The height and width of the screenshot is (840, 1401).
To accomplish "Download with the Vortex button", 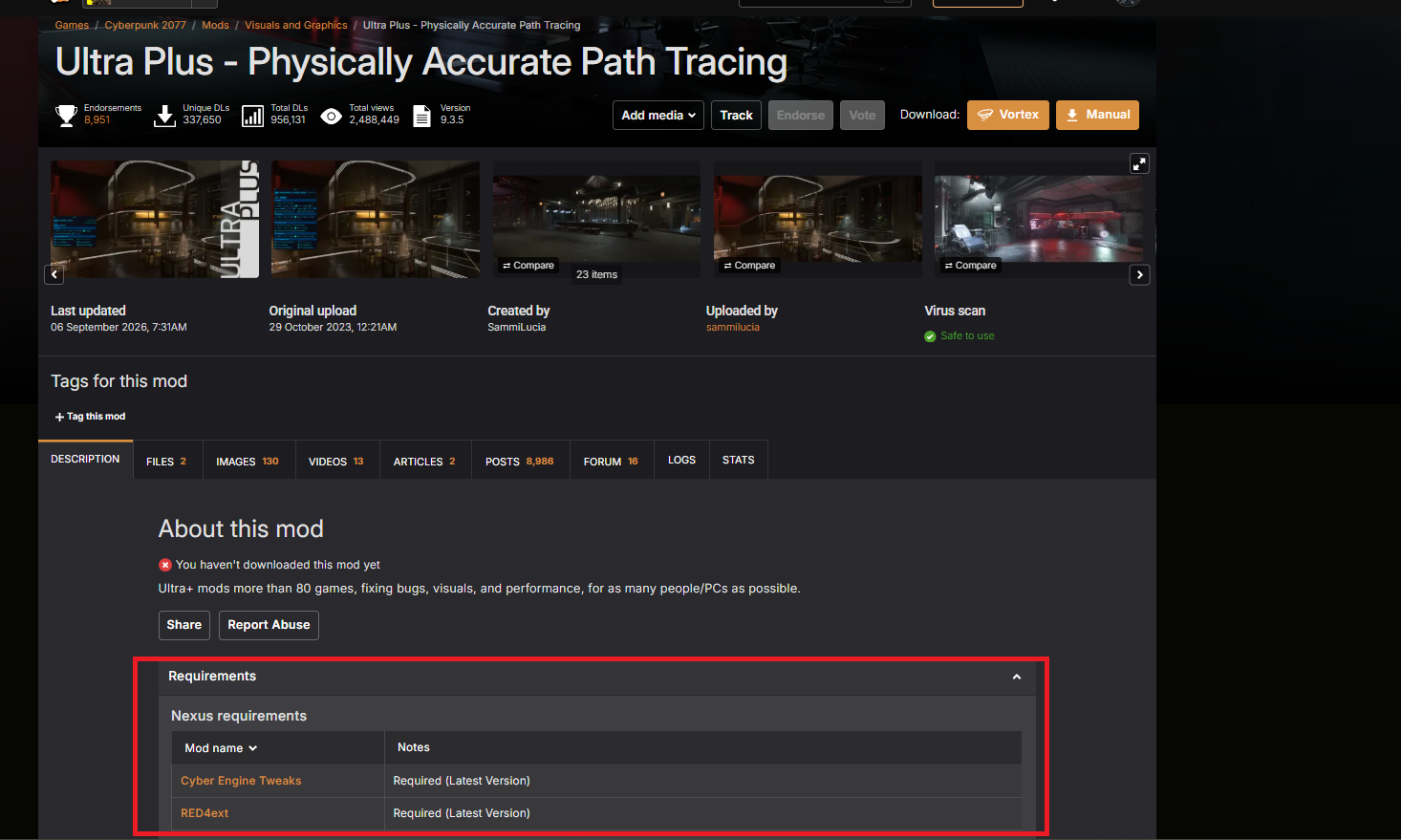I will [1008, 115].
